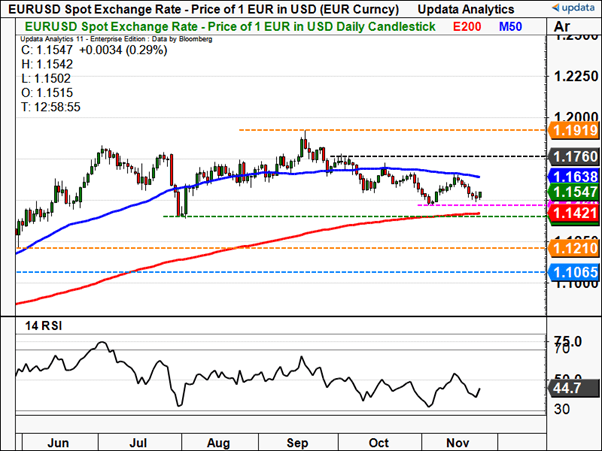Image resolution: width=602 pixels, height=451 pixels.
Task: Click the orange 1.1919 price tag
Action: 567,131
